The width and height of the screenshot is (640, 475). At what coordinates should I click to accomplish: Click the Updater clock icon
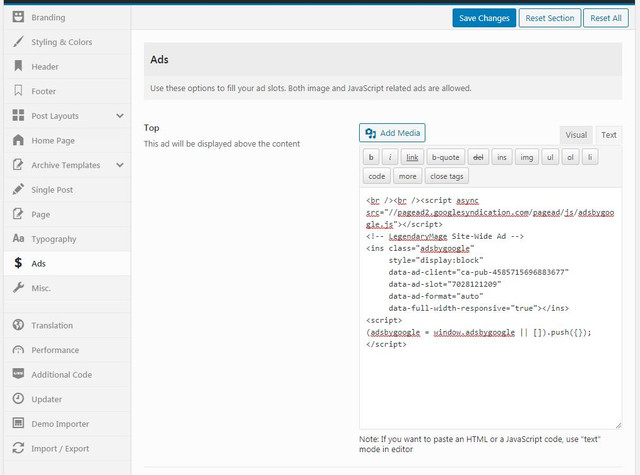(18, 399)
